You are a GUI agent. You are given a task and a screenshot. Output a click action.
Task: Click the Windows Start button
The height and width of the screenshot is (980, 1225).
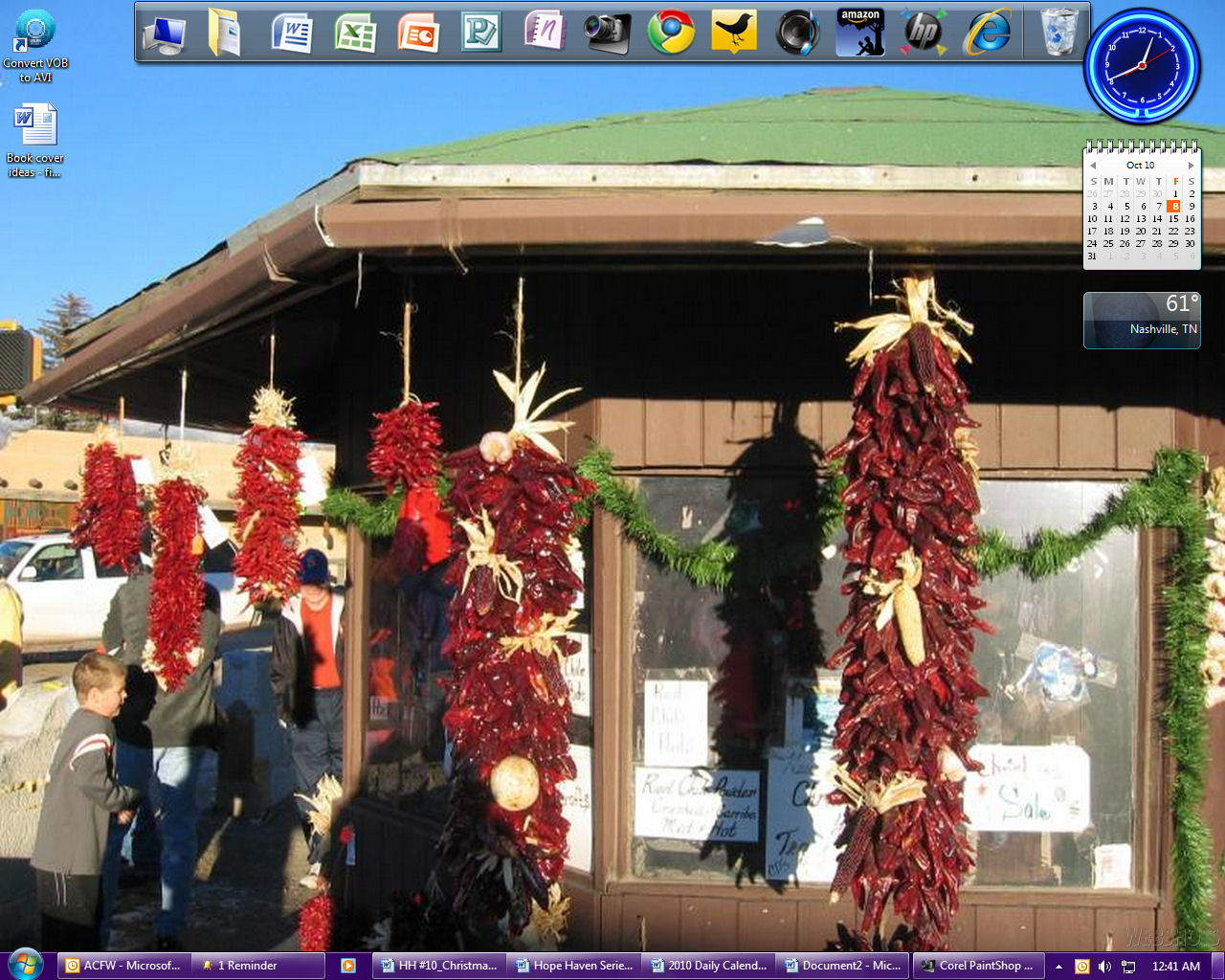26,964
